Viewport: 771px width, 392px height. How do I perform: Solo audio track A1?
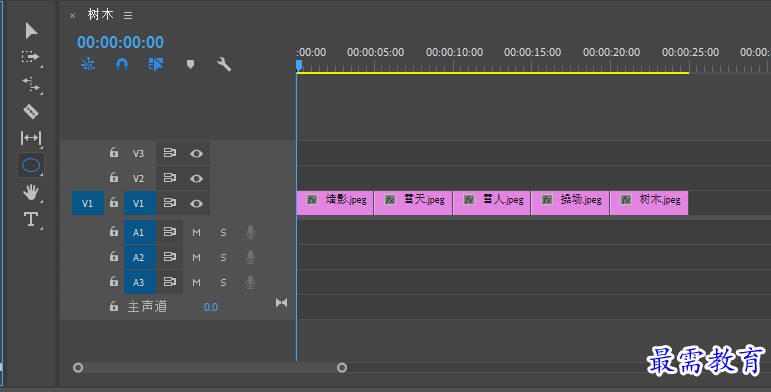(223, 233)
